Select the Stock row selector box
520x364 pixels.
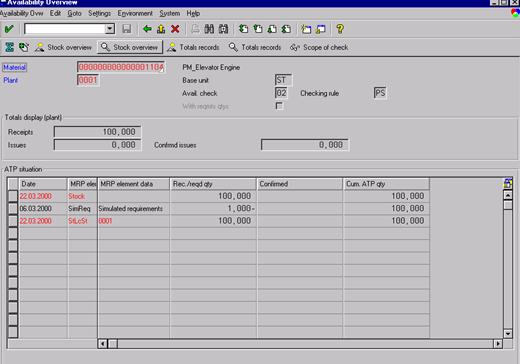[13, 196]
